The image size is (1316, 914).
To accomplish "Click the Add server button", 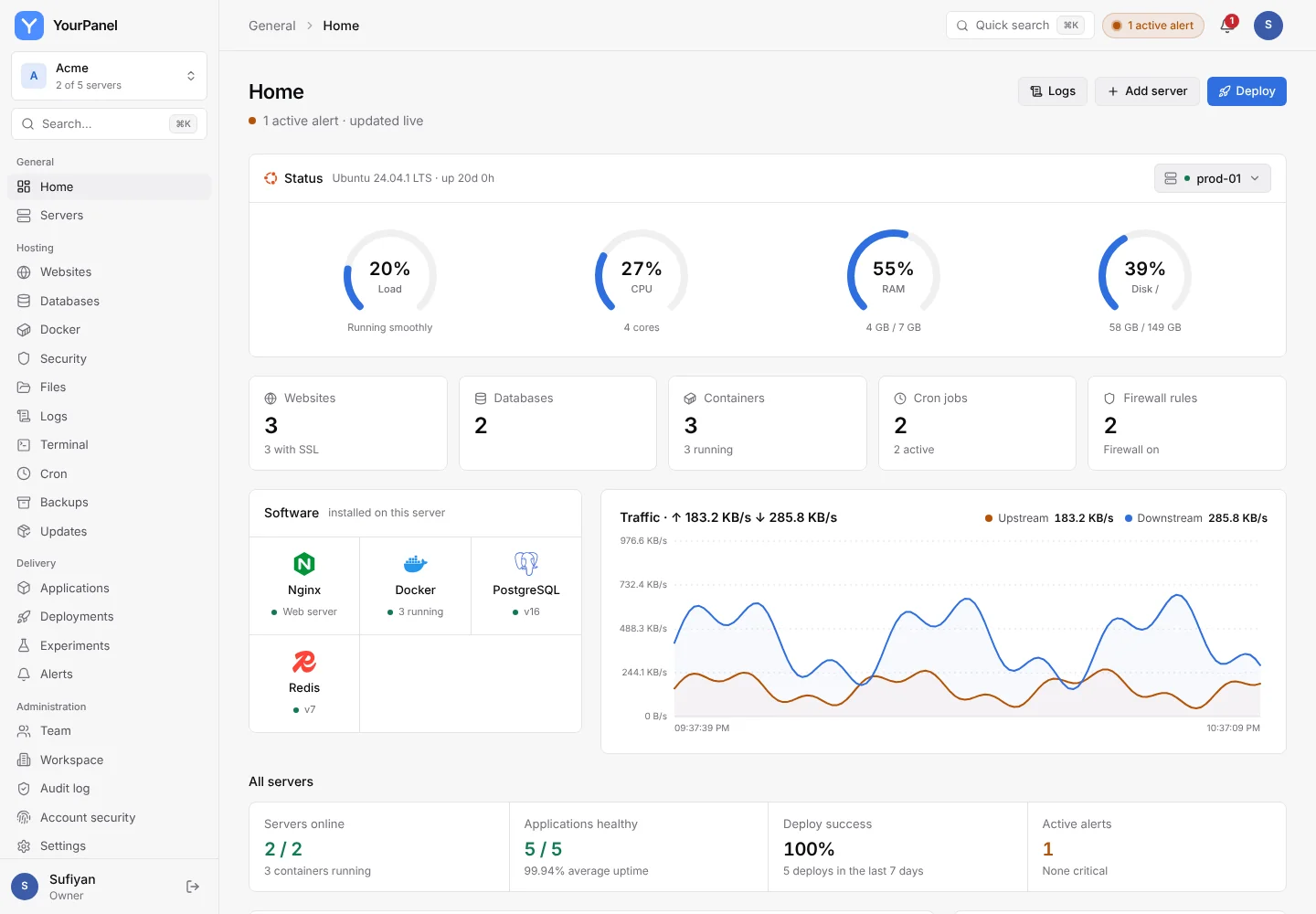I will click(x=1147, y=91).
